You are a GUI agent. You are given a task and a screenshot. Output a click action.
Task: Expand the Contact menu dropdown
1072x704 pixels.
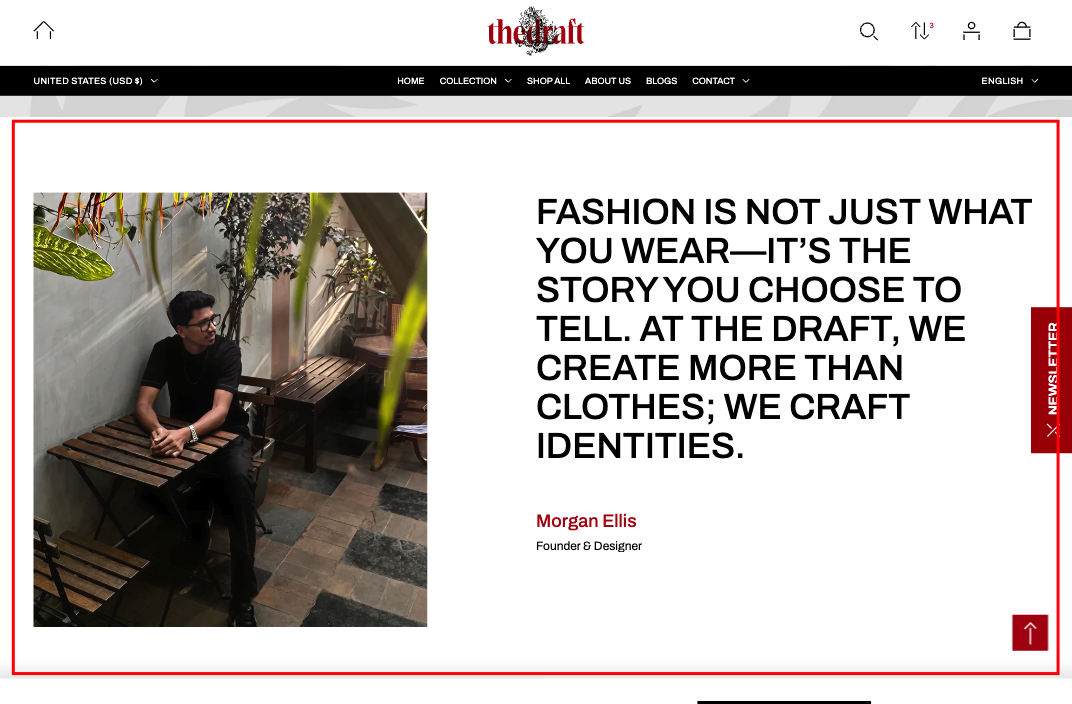point(721,81)
